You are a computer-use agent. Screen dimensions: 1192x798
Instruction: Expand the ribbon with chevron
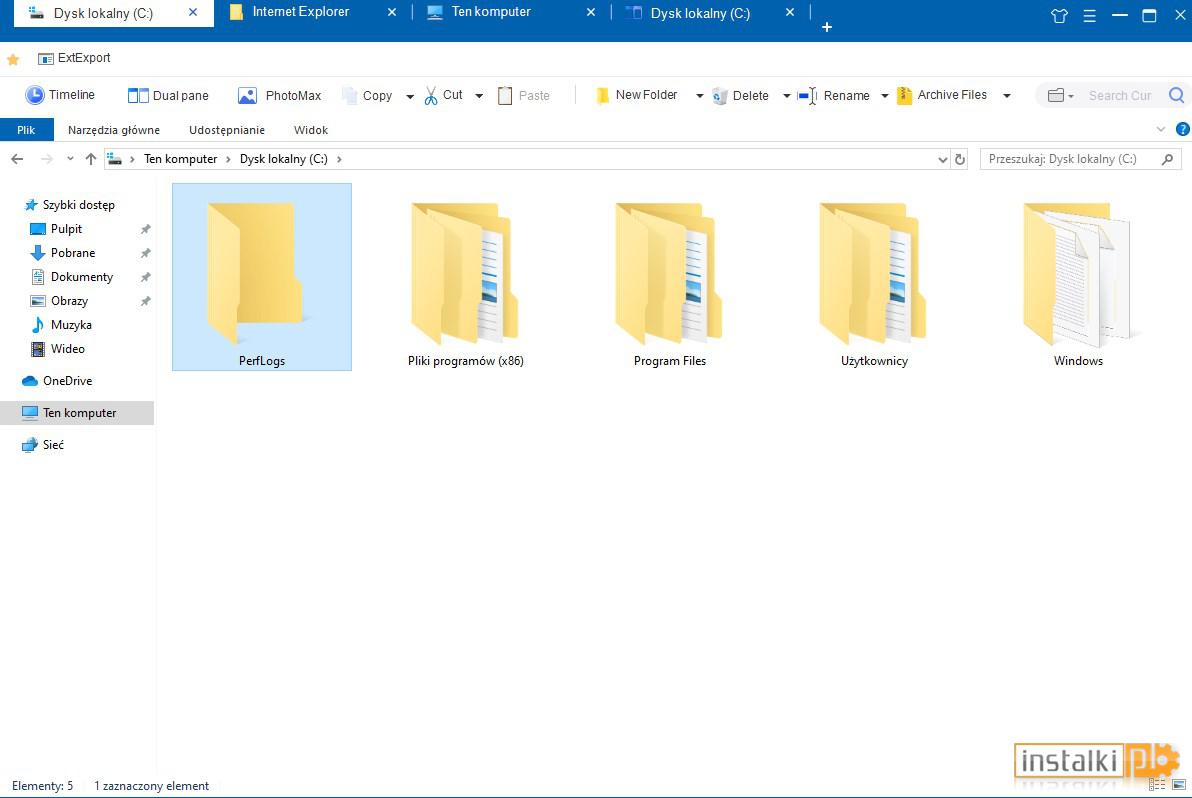(x=1161, y=129)
